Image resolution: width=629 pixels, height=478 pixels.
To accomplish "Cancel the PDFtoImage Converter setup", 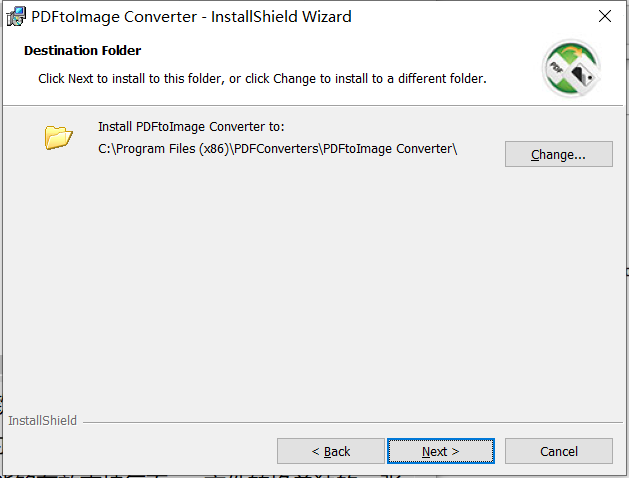I will point(558,451).
